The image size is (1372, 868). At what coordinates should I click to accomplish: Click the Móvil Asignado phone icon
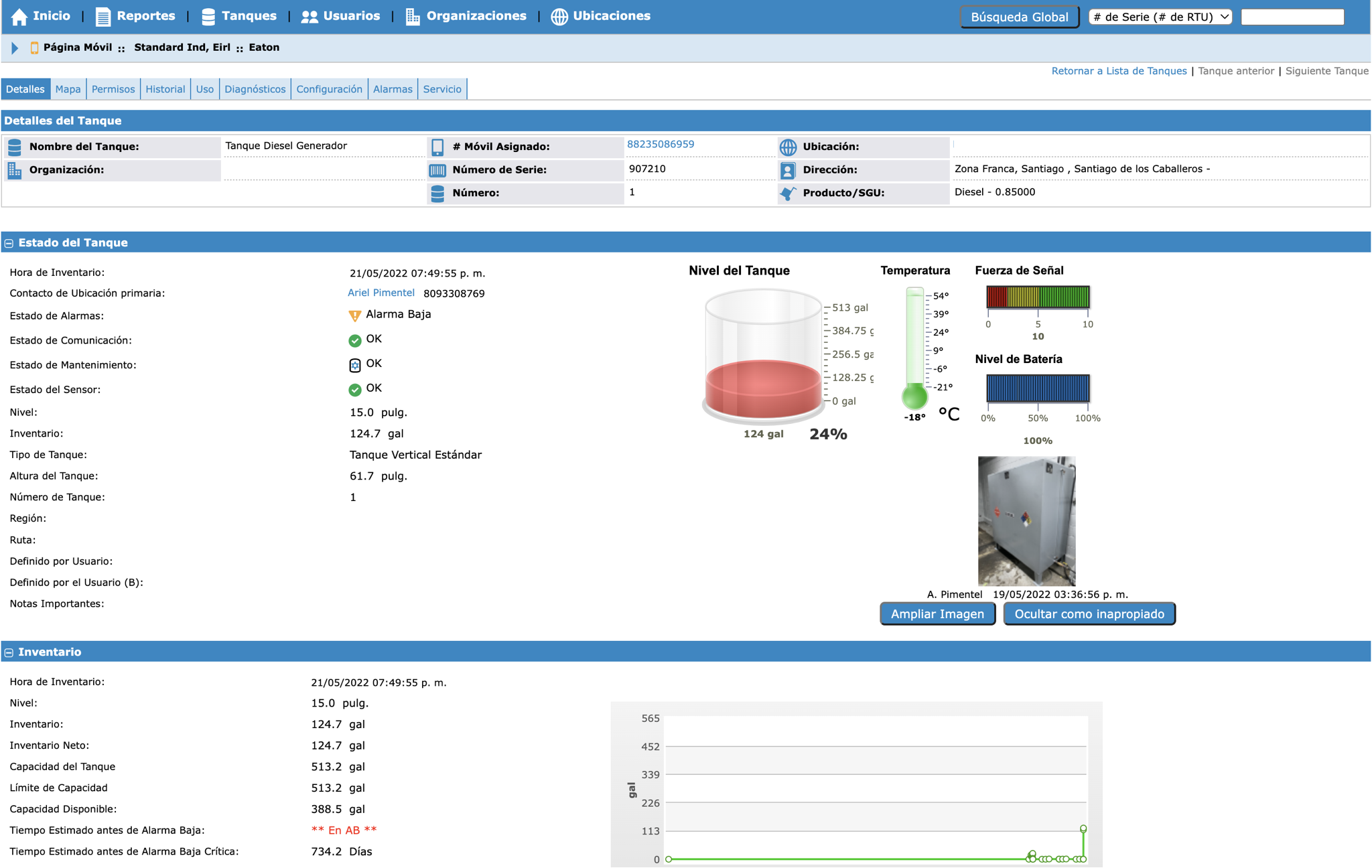[437, 147]
